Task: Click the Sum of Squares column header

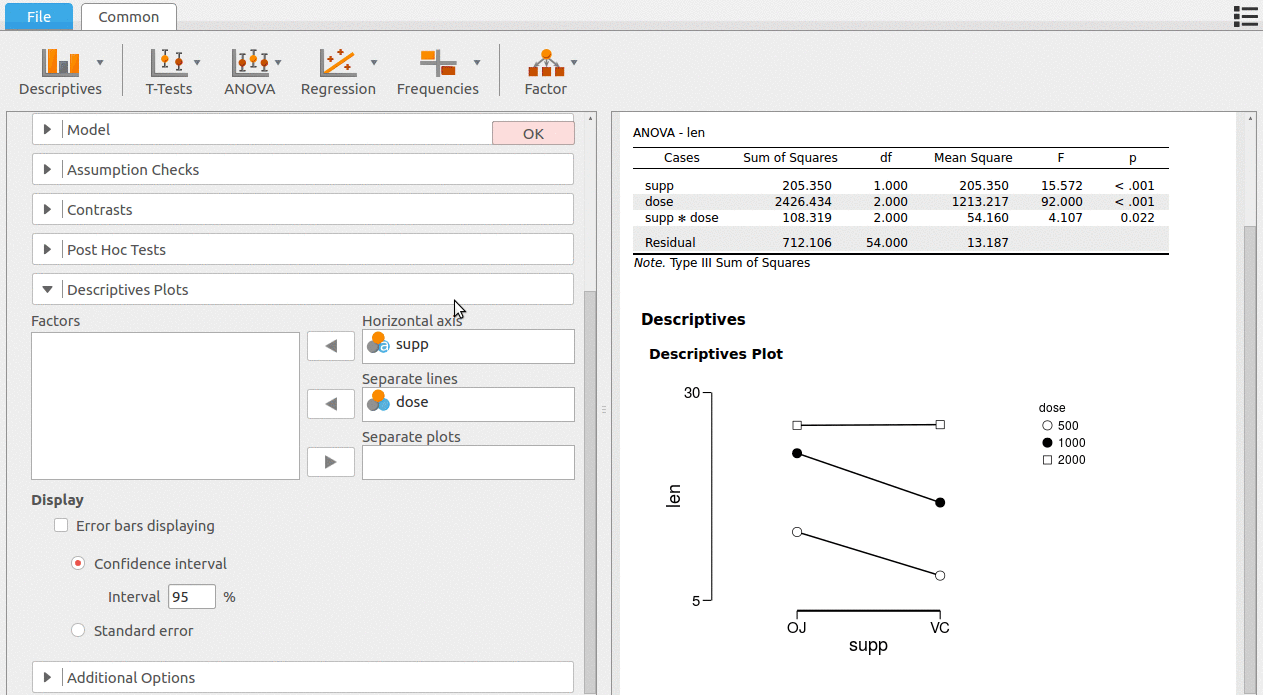Action: click(790, 157)
